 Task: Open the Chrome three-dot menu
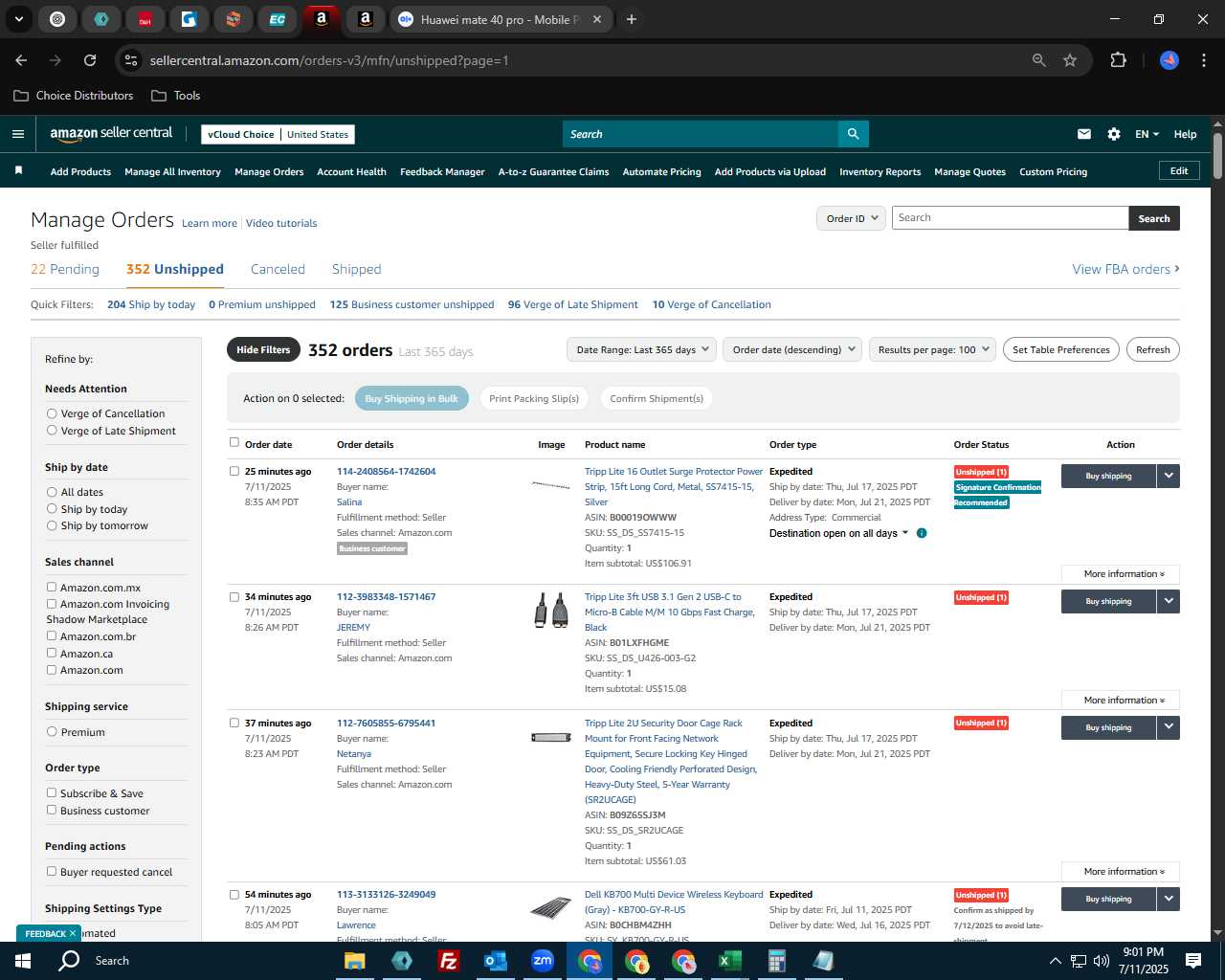pos(1202,60)
